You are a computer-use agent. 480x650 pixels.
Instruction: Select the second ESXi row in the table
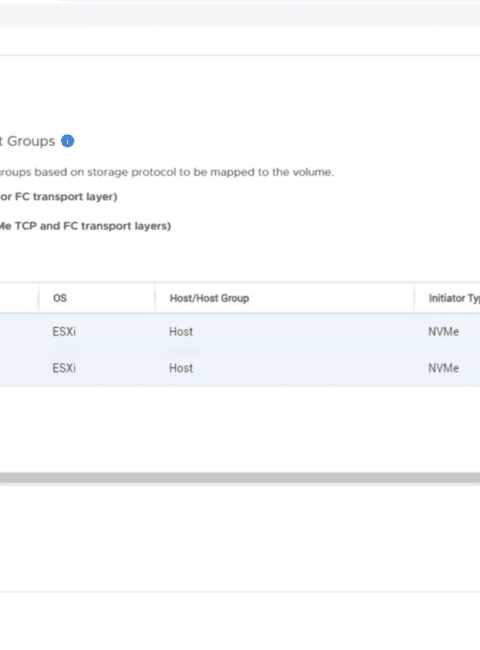pyautogui.click(x=240, y=368)
